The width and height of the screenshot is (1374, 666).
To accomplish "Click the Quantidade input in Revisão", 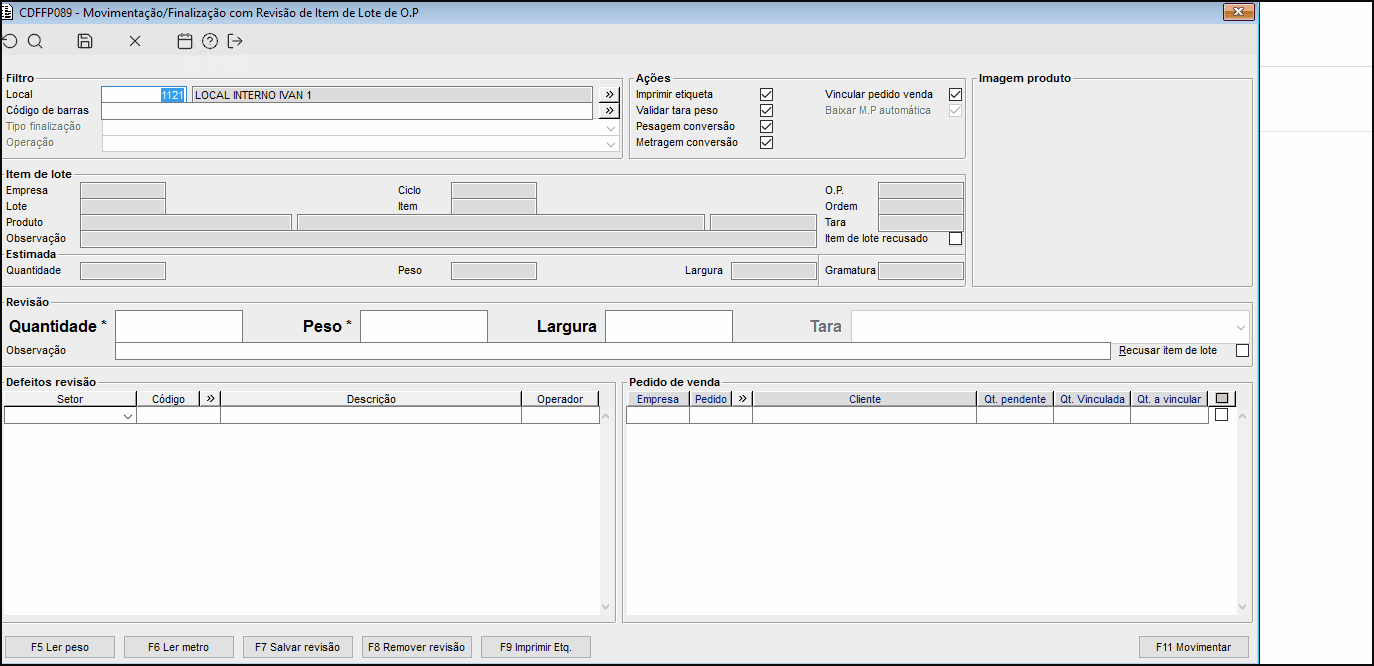I will (x=179, y=326).
